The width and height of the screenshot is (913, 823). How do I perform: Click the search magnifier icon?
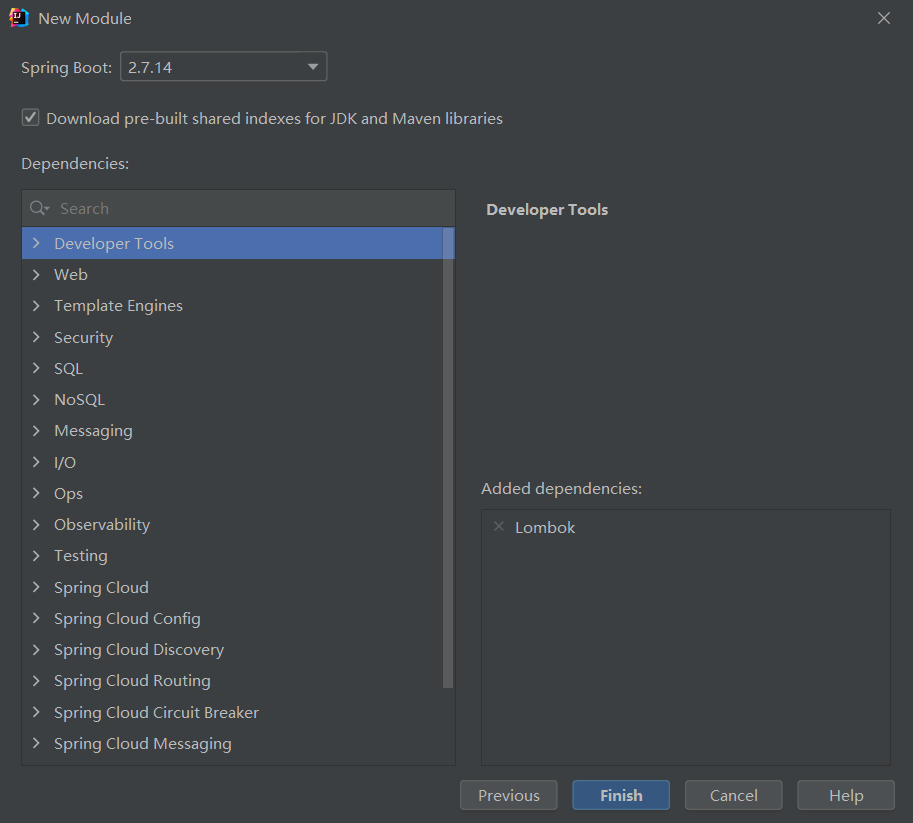click(38, 208)
